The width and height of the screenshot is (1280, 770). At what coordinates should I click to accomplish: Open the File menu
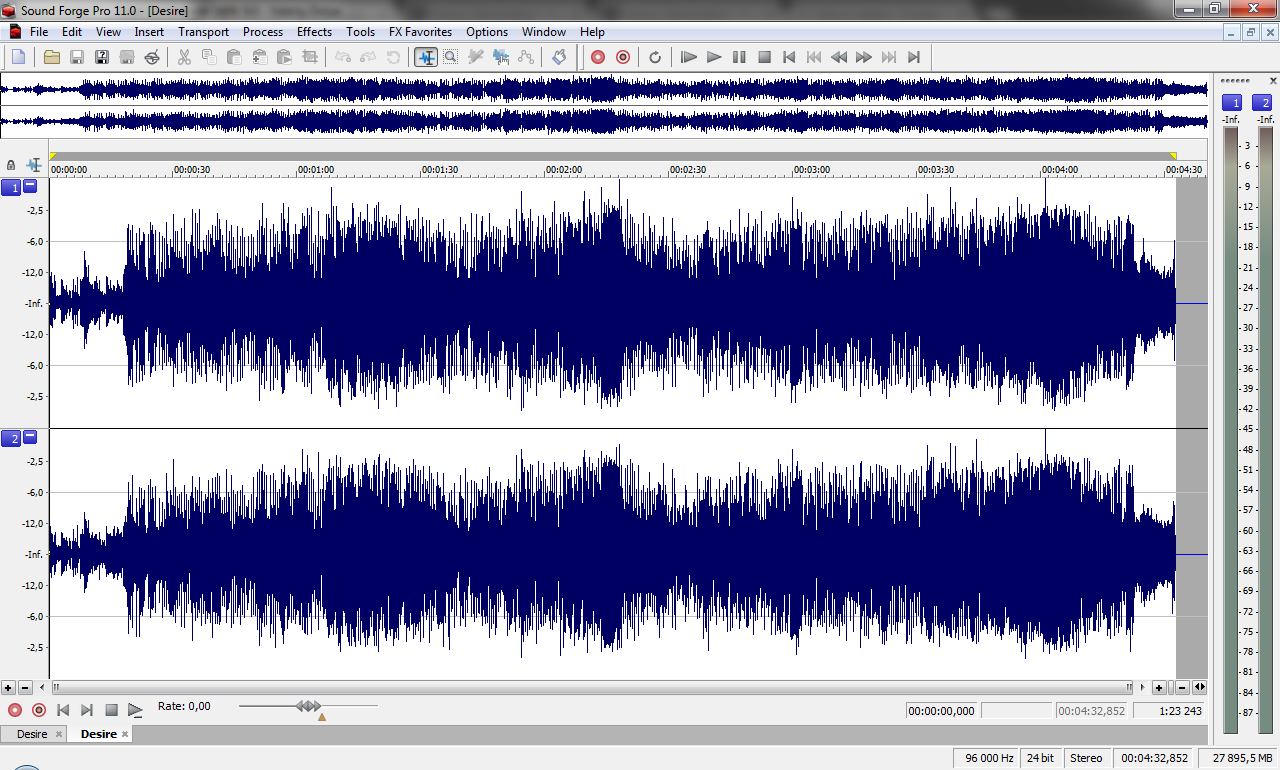pyautogui.click(x=39, y=32)
